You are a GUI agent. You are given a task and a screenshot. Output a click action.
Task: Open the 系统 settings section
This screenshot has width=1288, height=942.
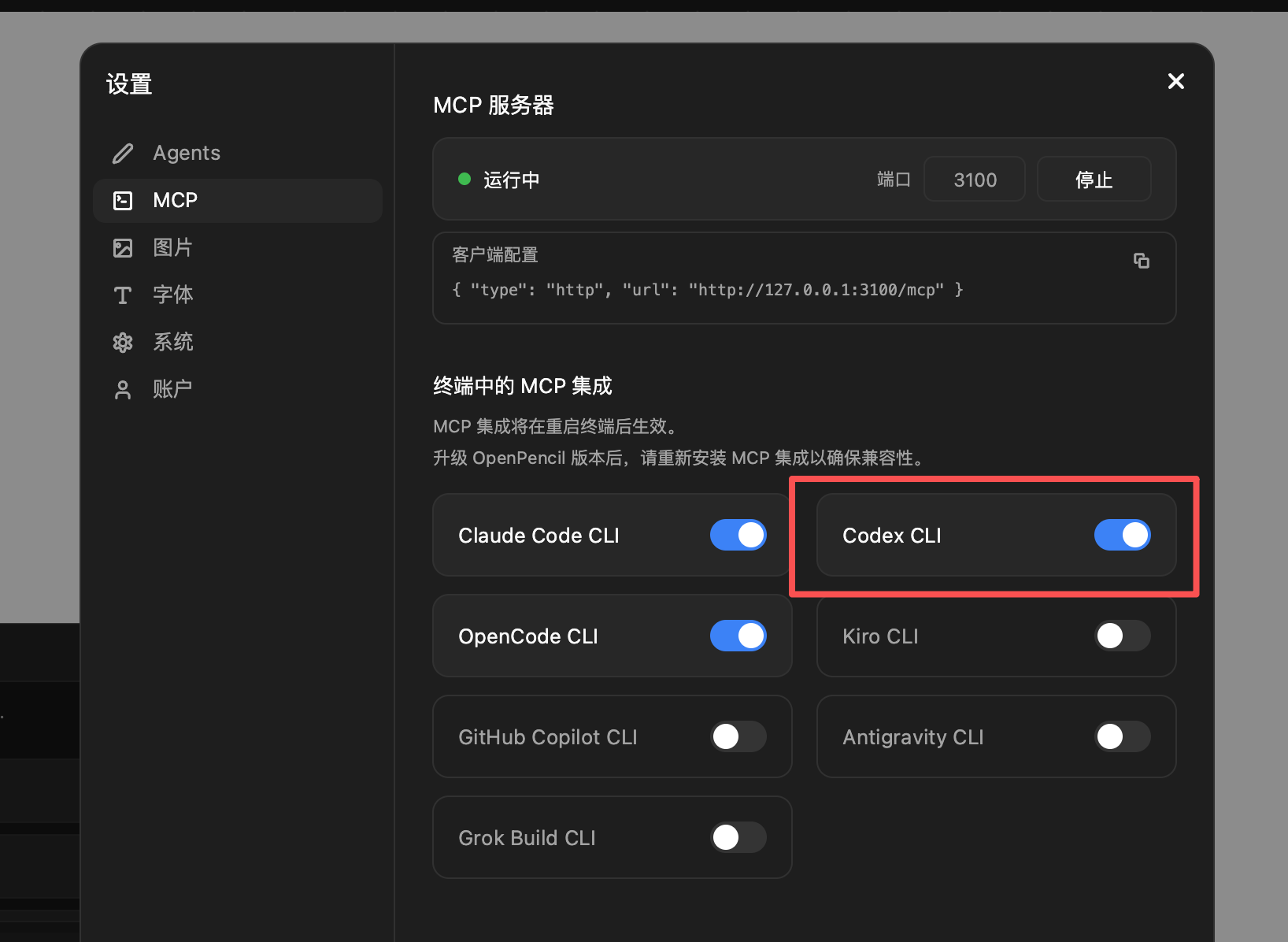[x=238, y=342]
